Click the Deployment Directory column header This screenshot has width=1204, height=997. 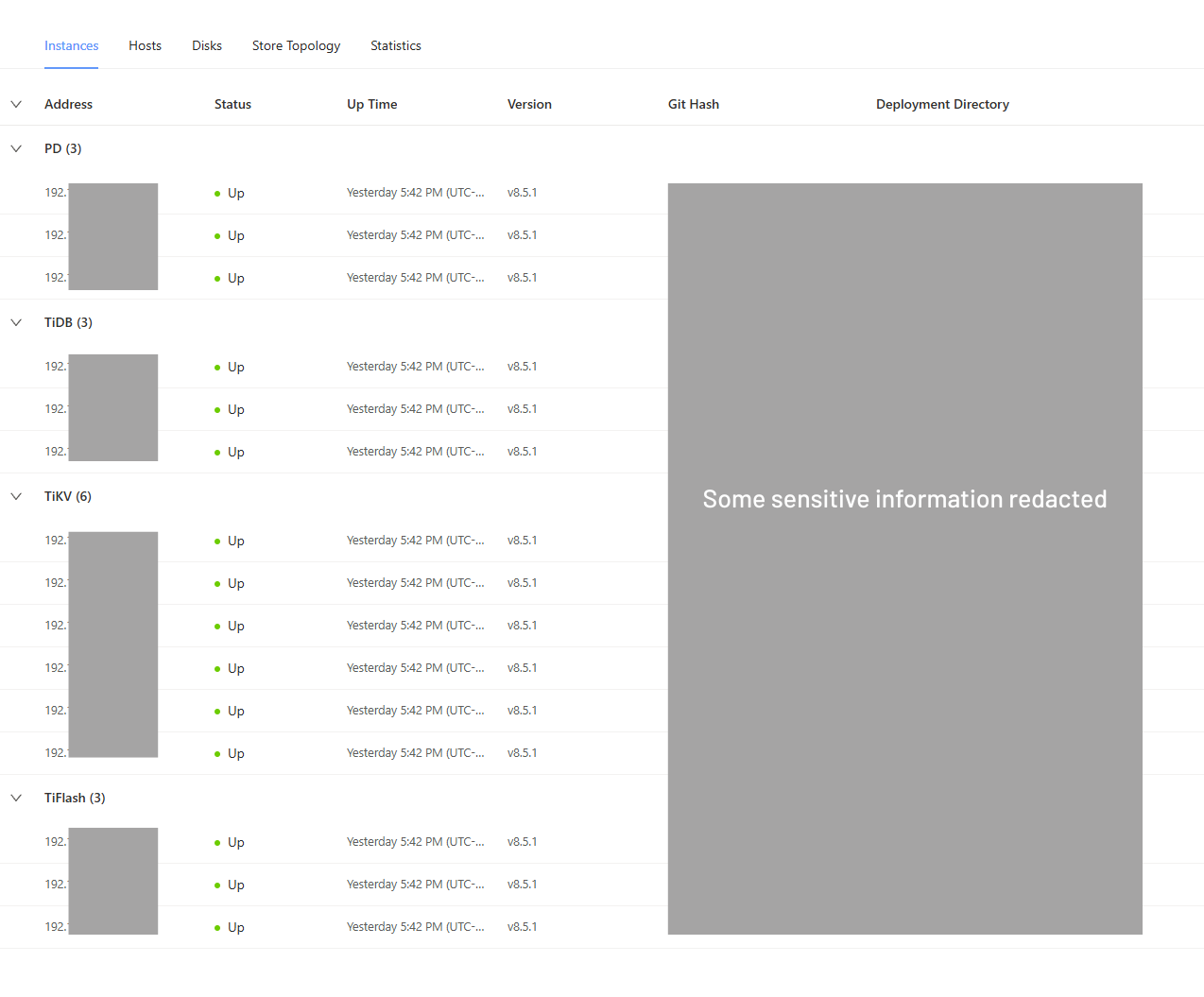(x=942, y=104)
